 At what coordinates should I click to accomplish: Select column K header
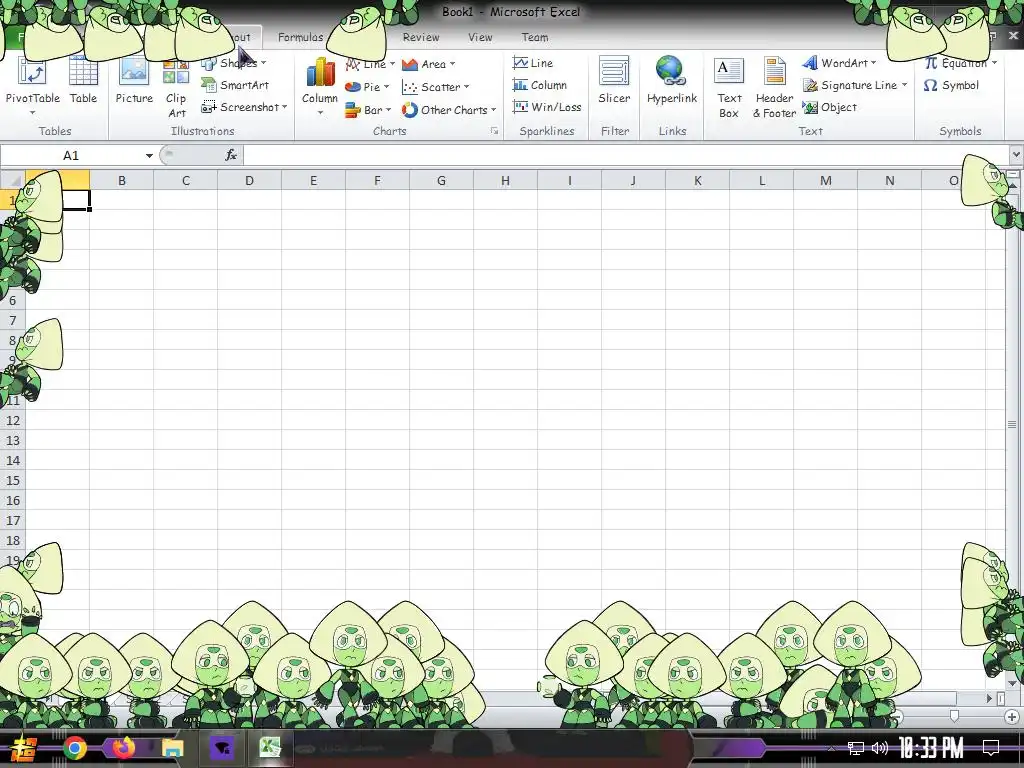pos(697,180)
